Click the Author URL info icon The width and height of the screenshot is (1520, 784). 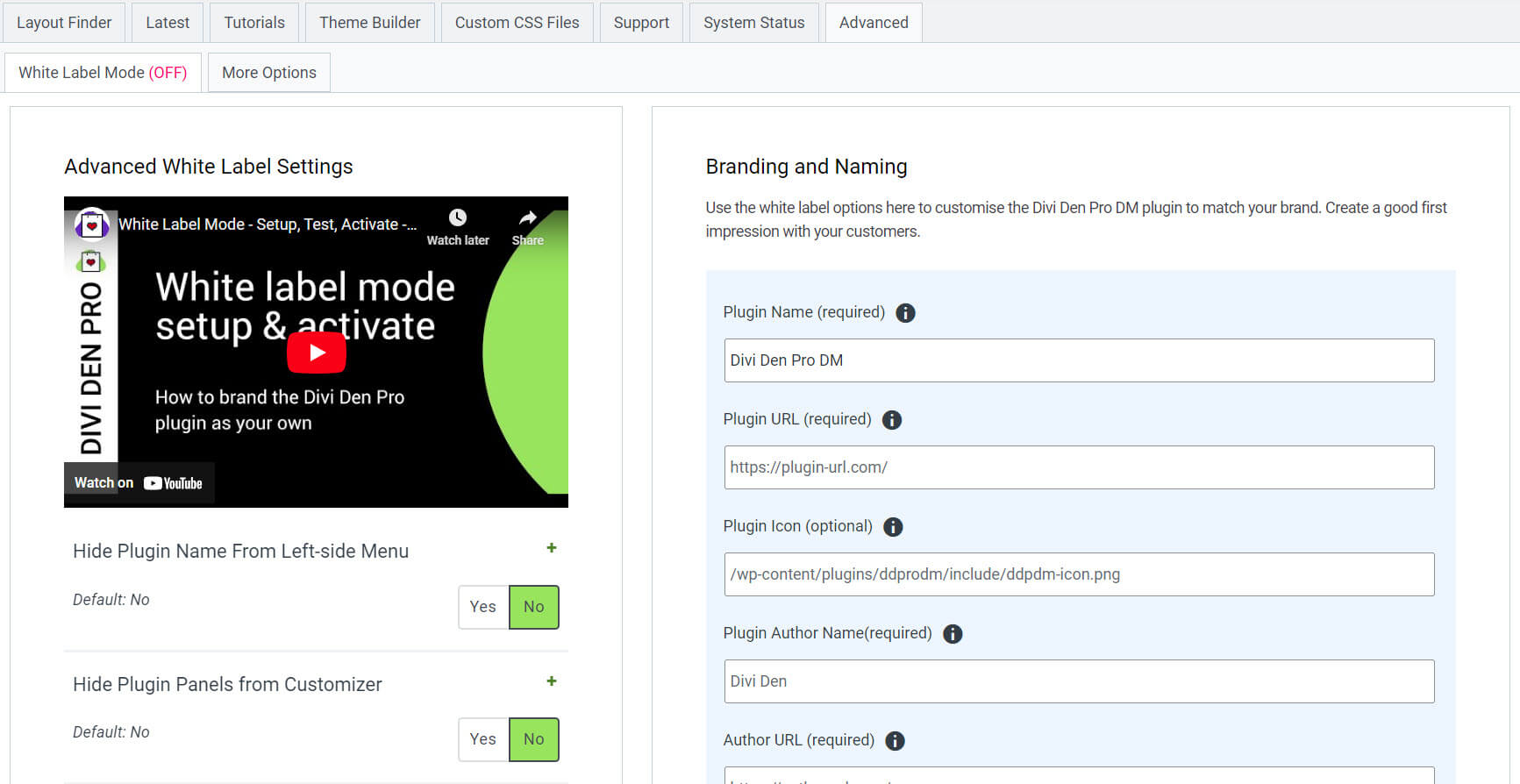click(895, 741)
